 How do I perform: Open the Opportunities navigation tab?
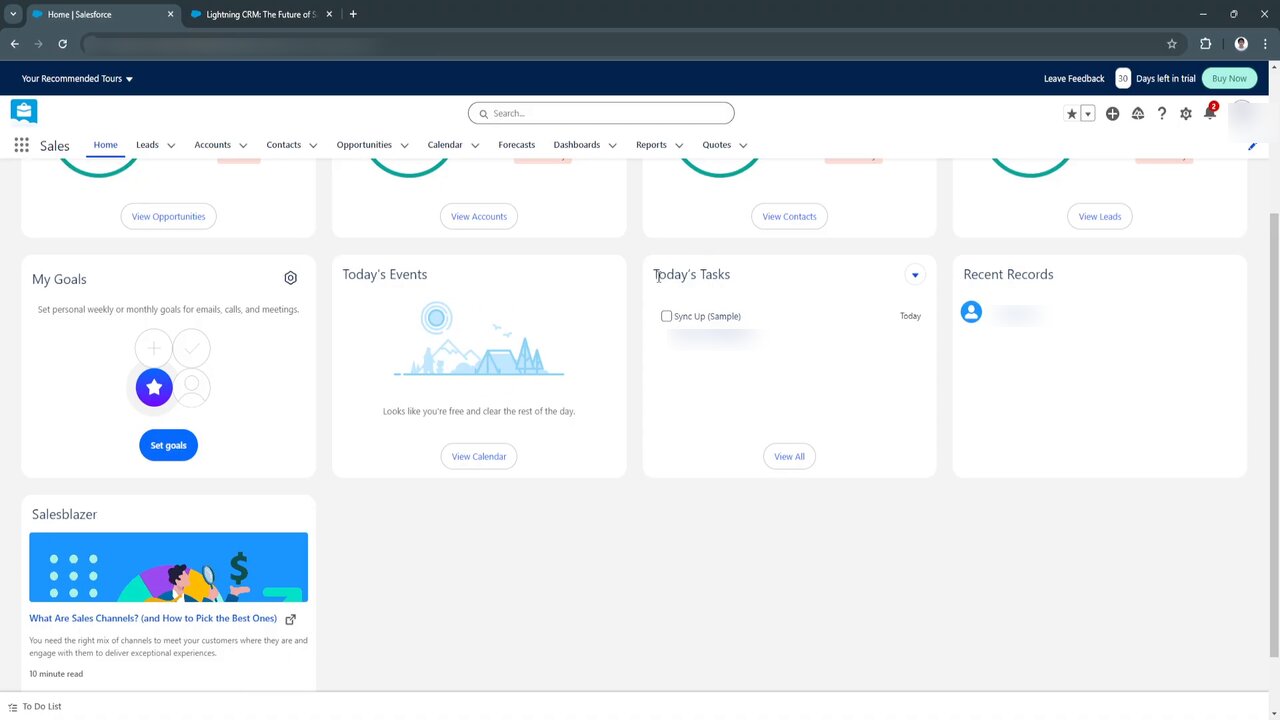[x=364, y=145]
